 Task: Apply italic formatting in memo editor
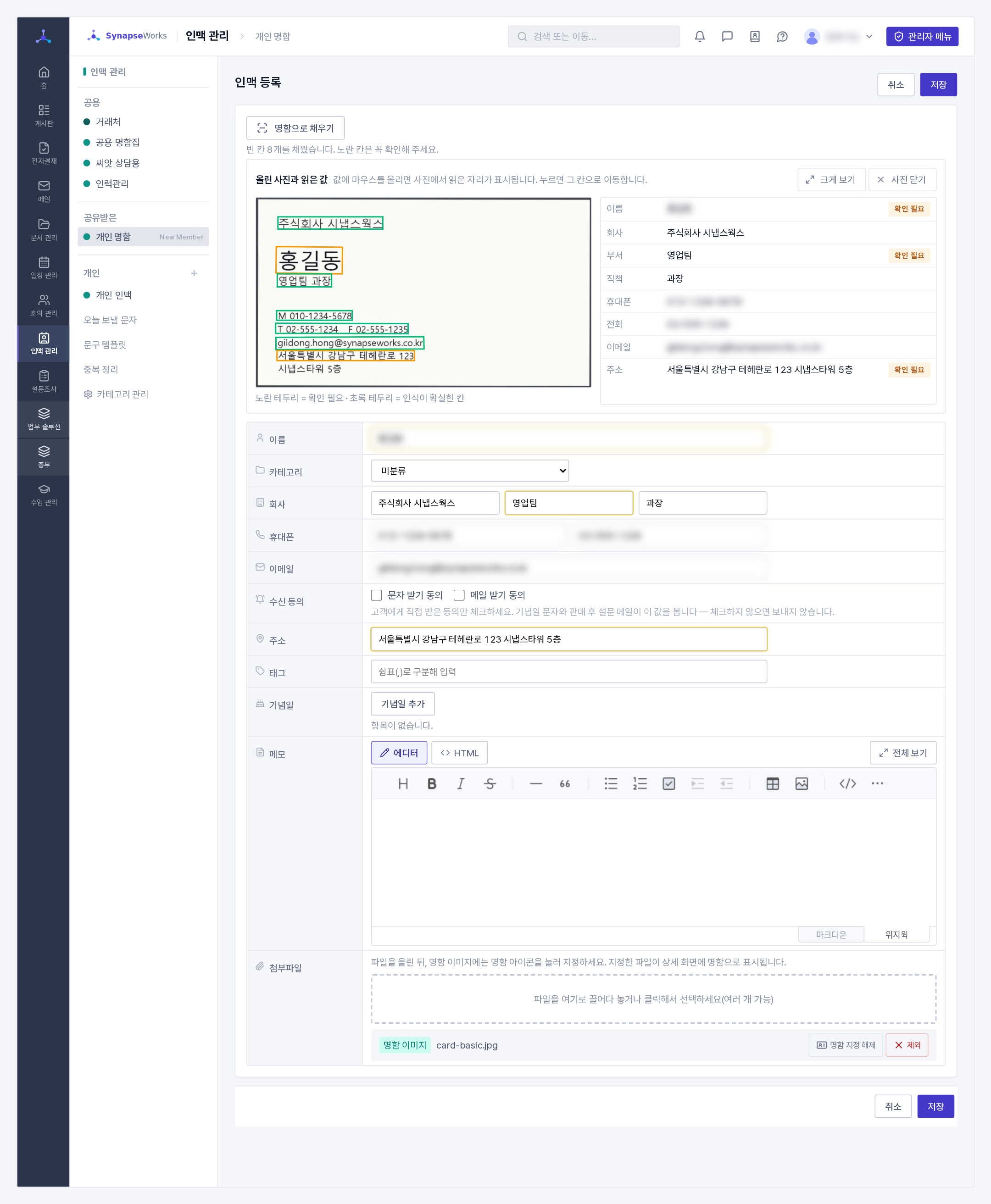click(x=460, y=783)
